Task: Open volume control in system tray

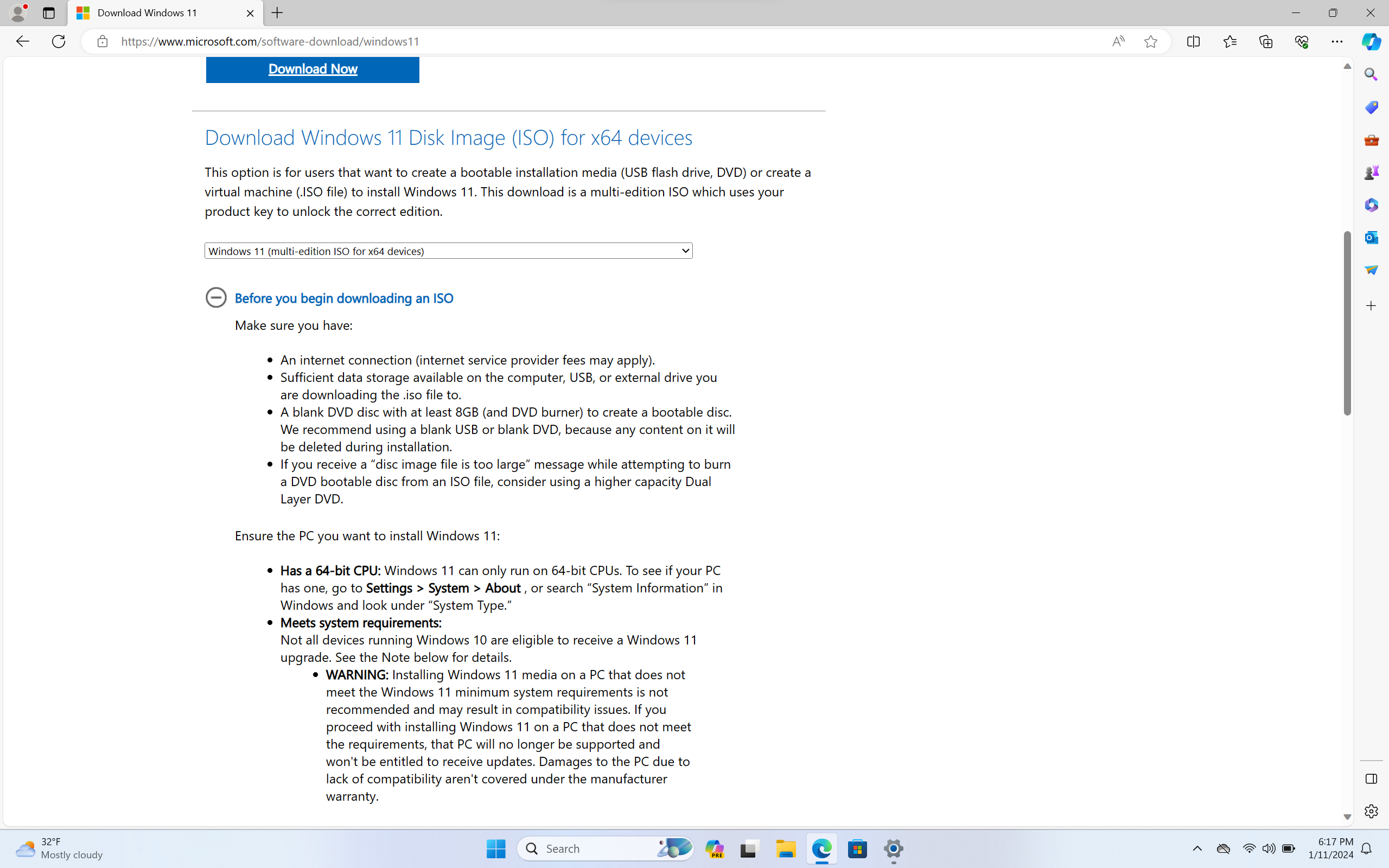Action: [1269, 848]
